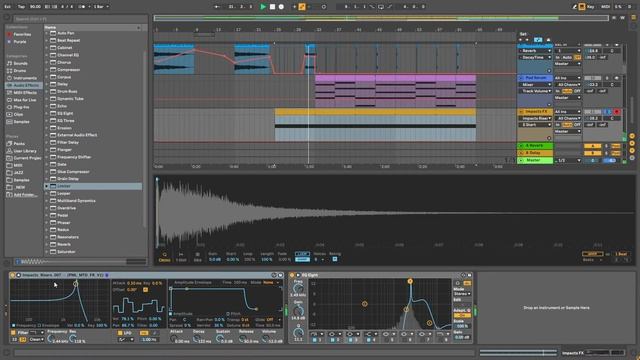This screenshot has width=640, height=360.
Task: Toggle the Key map mode button
Action: [591, 7]
